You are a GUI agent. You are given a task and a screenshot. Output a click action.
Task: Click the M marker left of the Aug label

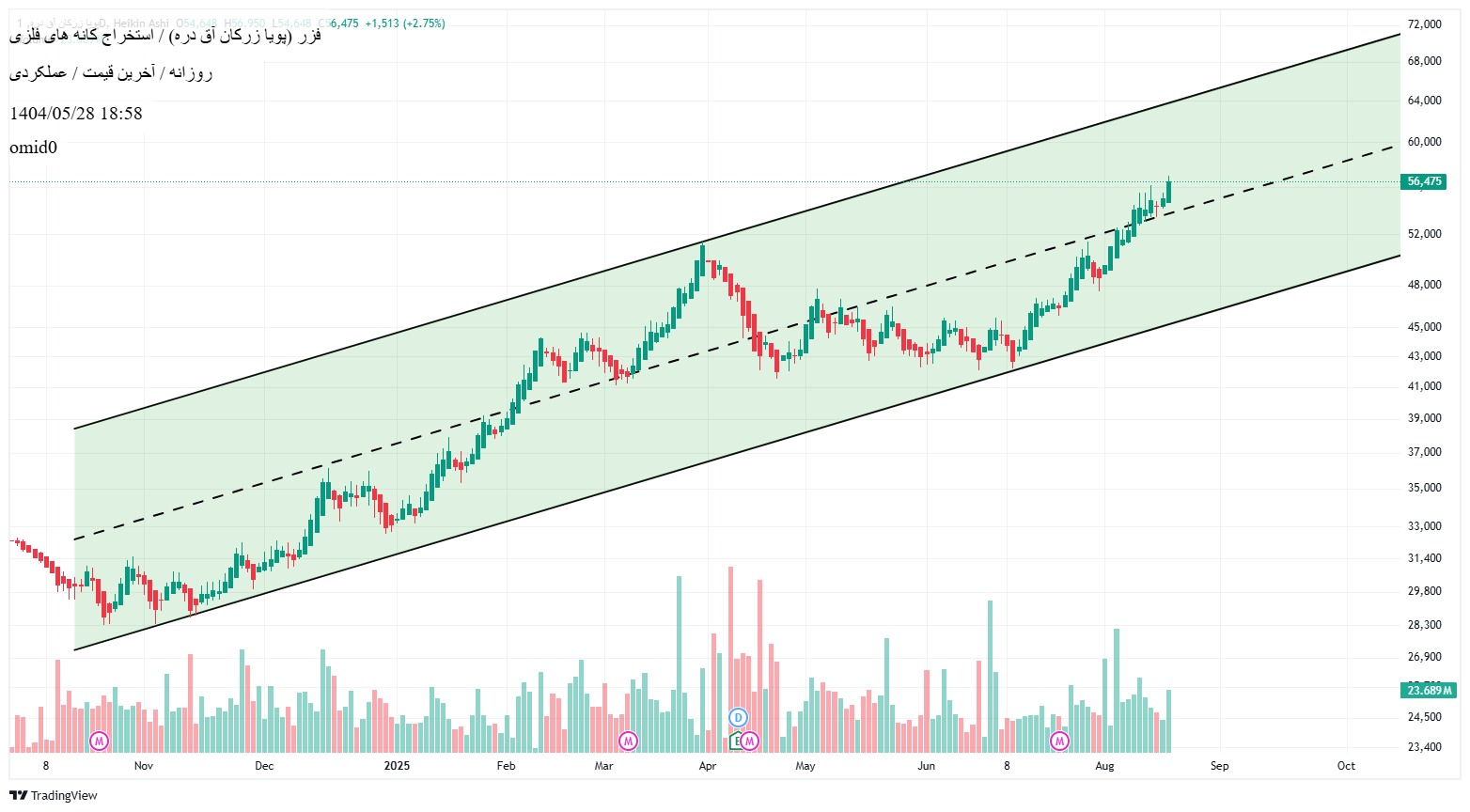(1059, 742)
